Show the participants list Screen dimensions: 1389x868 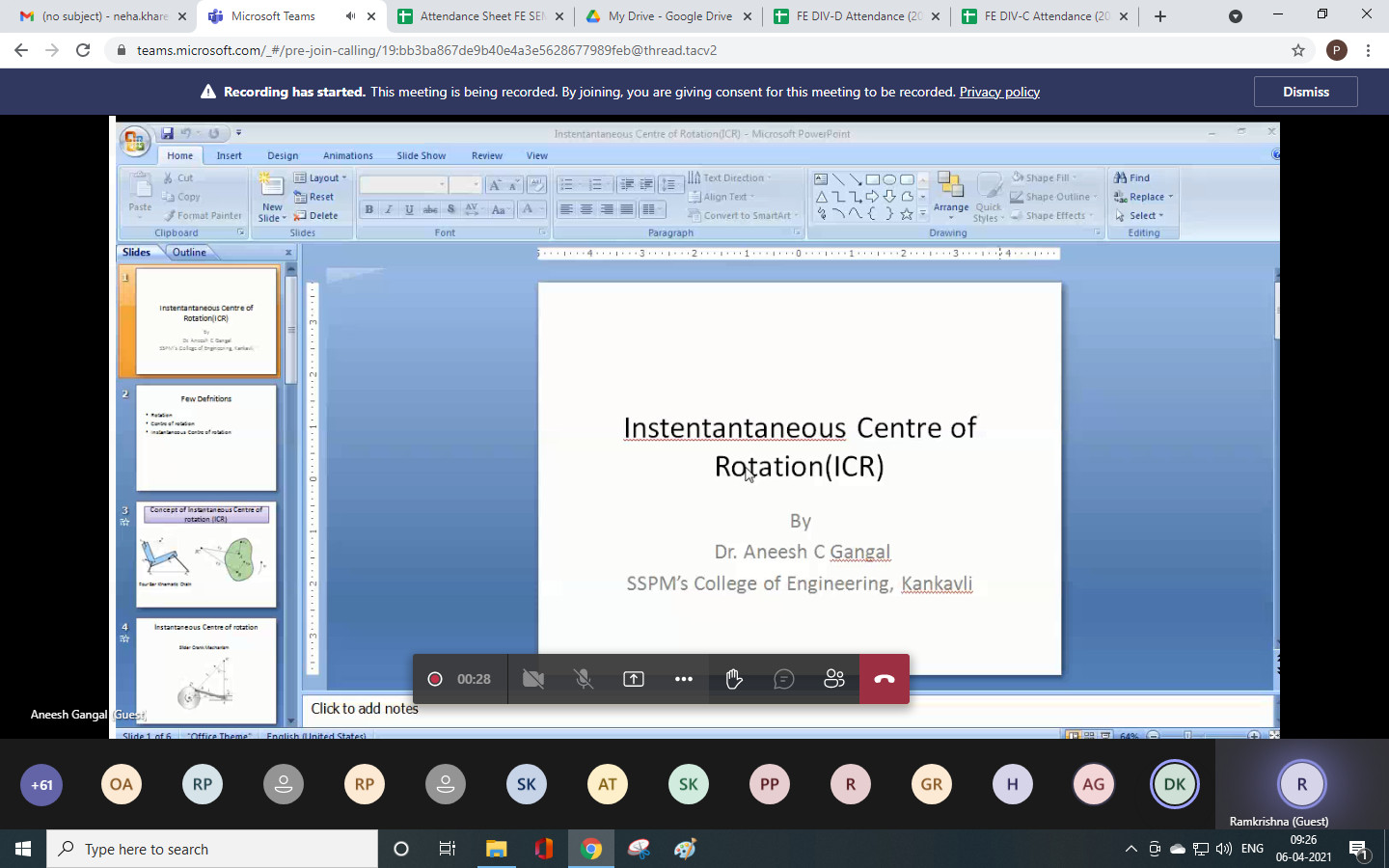pos(834,679)
